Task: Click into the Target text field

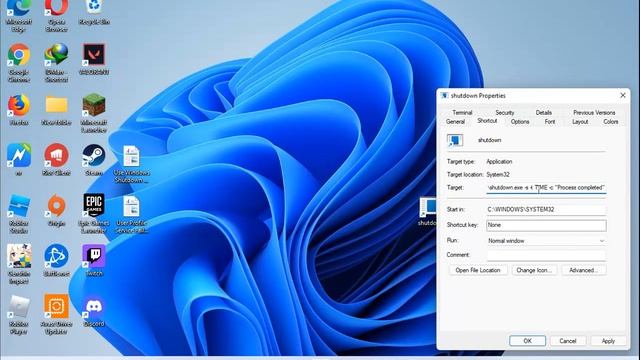Action: tap(546, 188)
